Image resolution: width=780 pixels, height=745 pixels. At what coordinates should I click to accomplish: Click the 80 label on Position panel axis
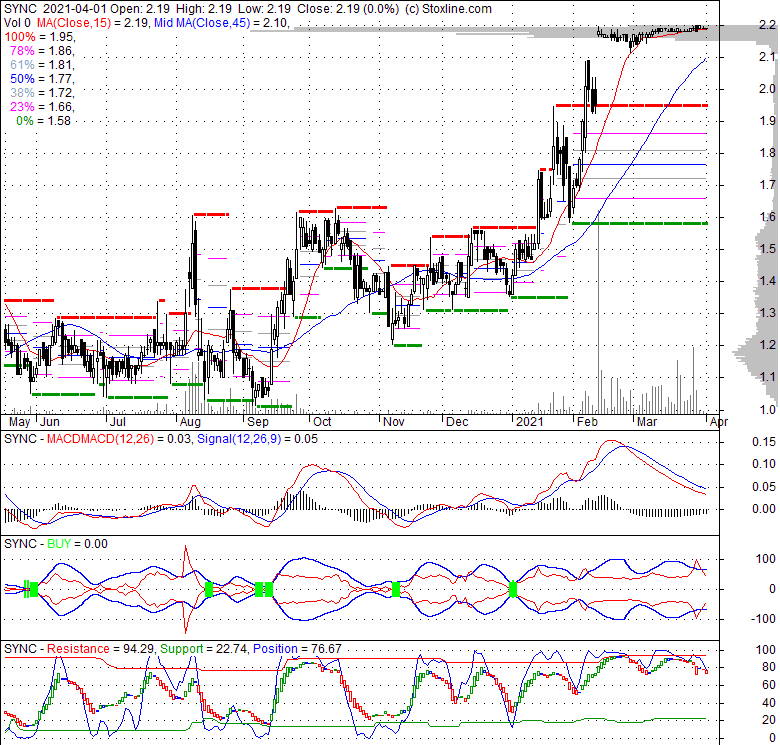(x=769, y=667)
